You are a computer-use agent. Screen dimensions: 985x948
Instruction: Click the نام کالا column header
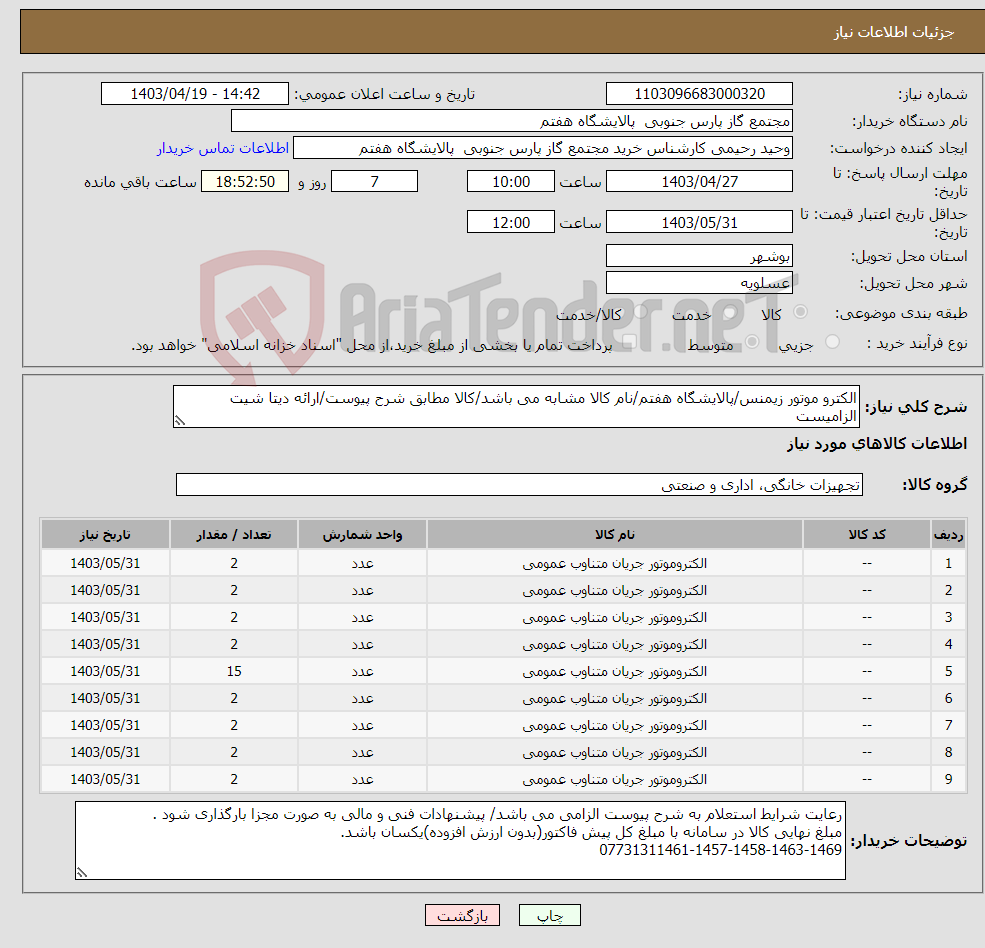coord(615,535)
